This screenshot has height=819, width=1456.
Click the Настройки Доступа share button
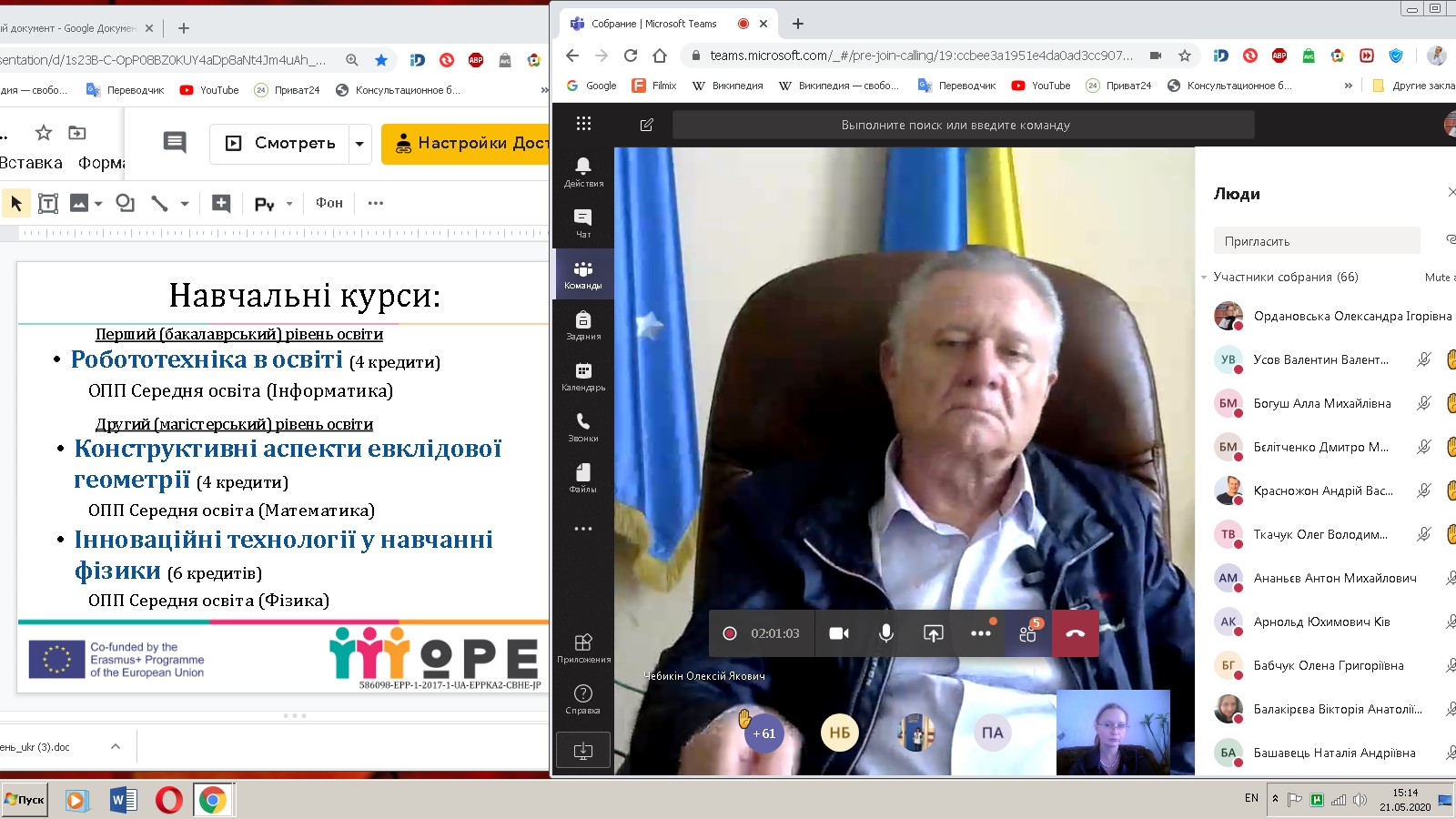[x=466, y=144]
